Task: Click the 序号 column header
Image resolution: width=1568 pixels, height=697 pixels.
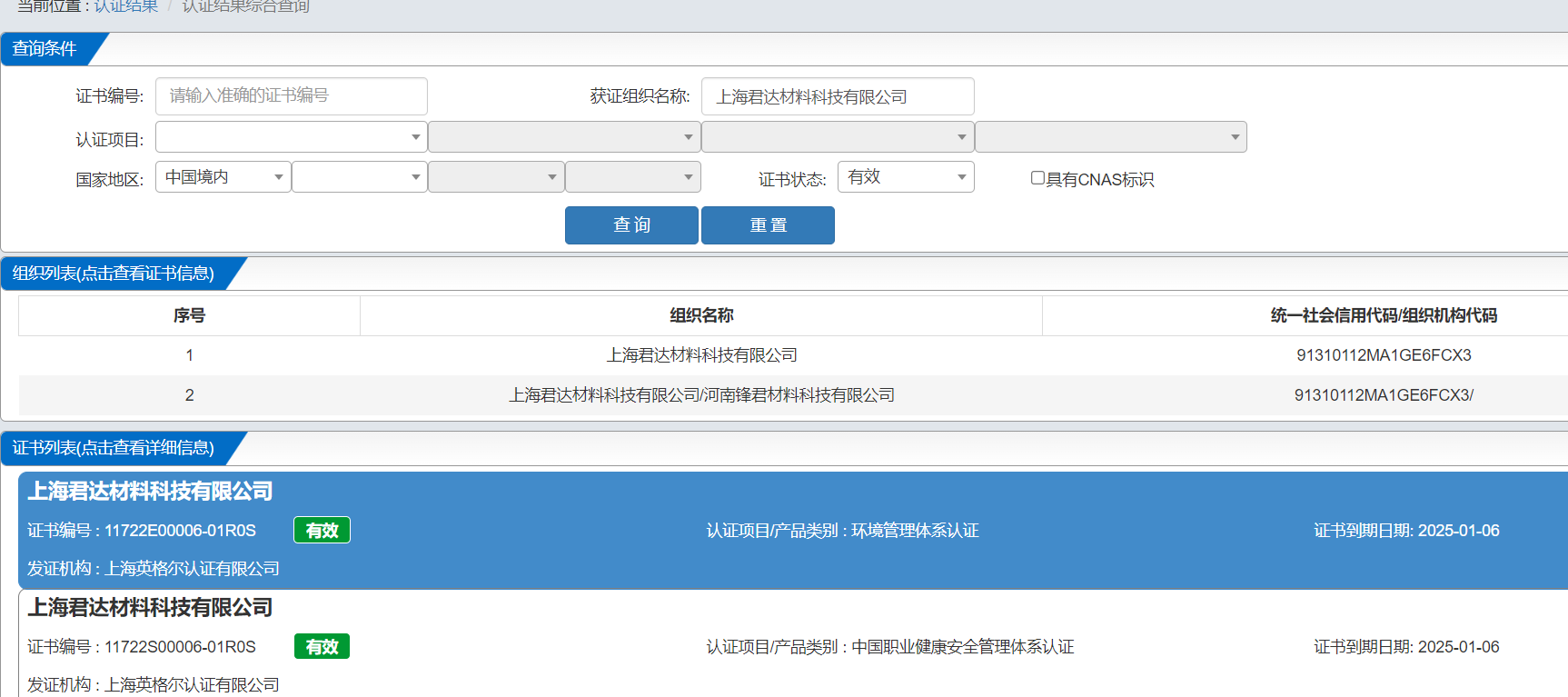Action: (x=189, y=315)
